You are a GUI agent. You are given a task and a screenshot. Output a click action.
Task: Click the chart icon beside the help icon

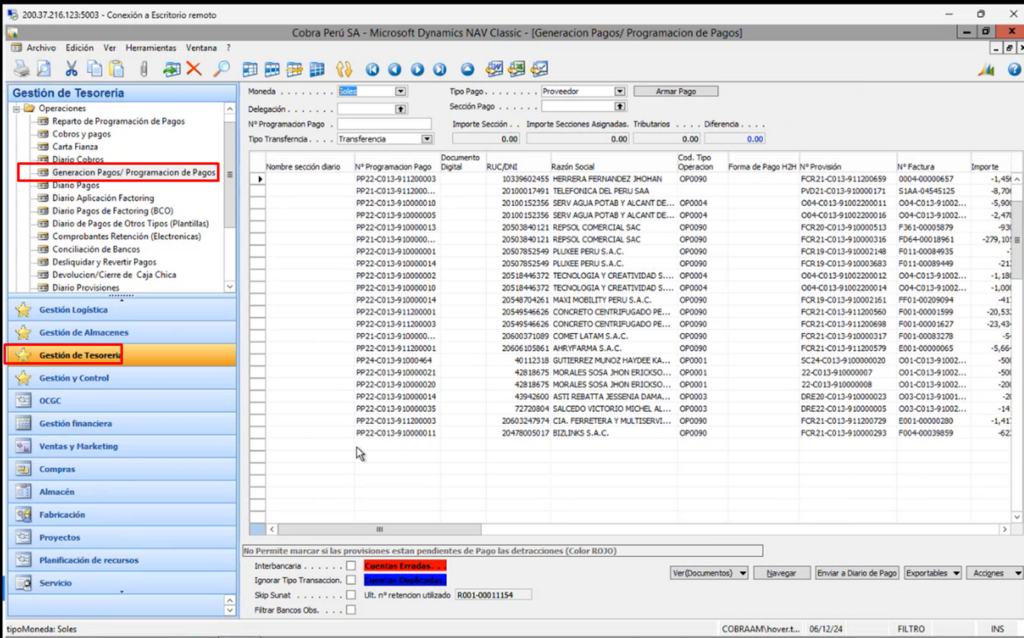pyautogui.click(x=986, y=69)
